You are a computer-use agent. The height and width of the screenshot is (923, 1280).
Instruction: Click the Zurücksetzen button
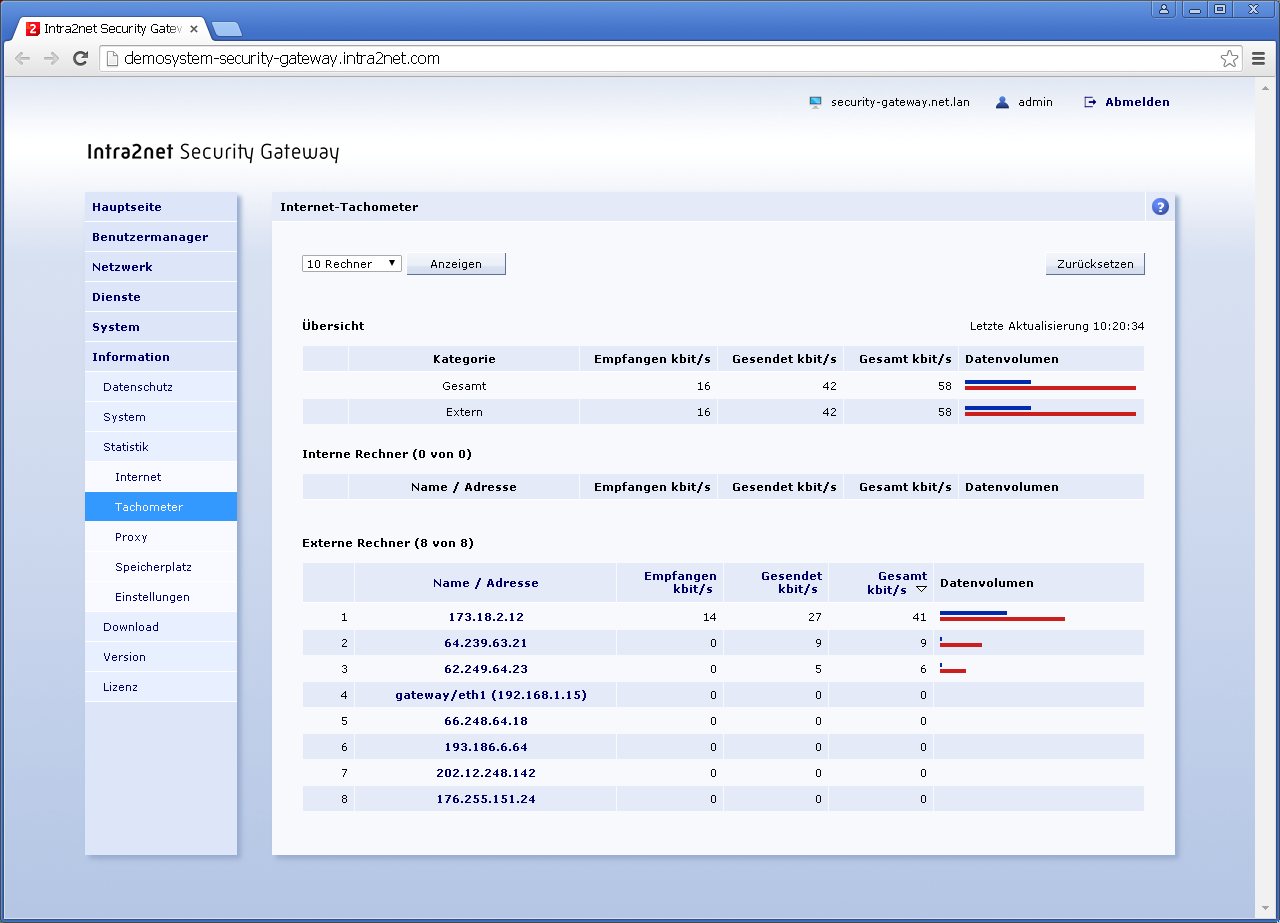1095,264
